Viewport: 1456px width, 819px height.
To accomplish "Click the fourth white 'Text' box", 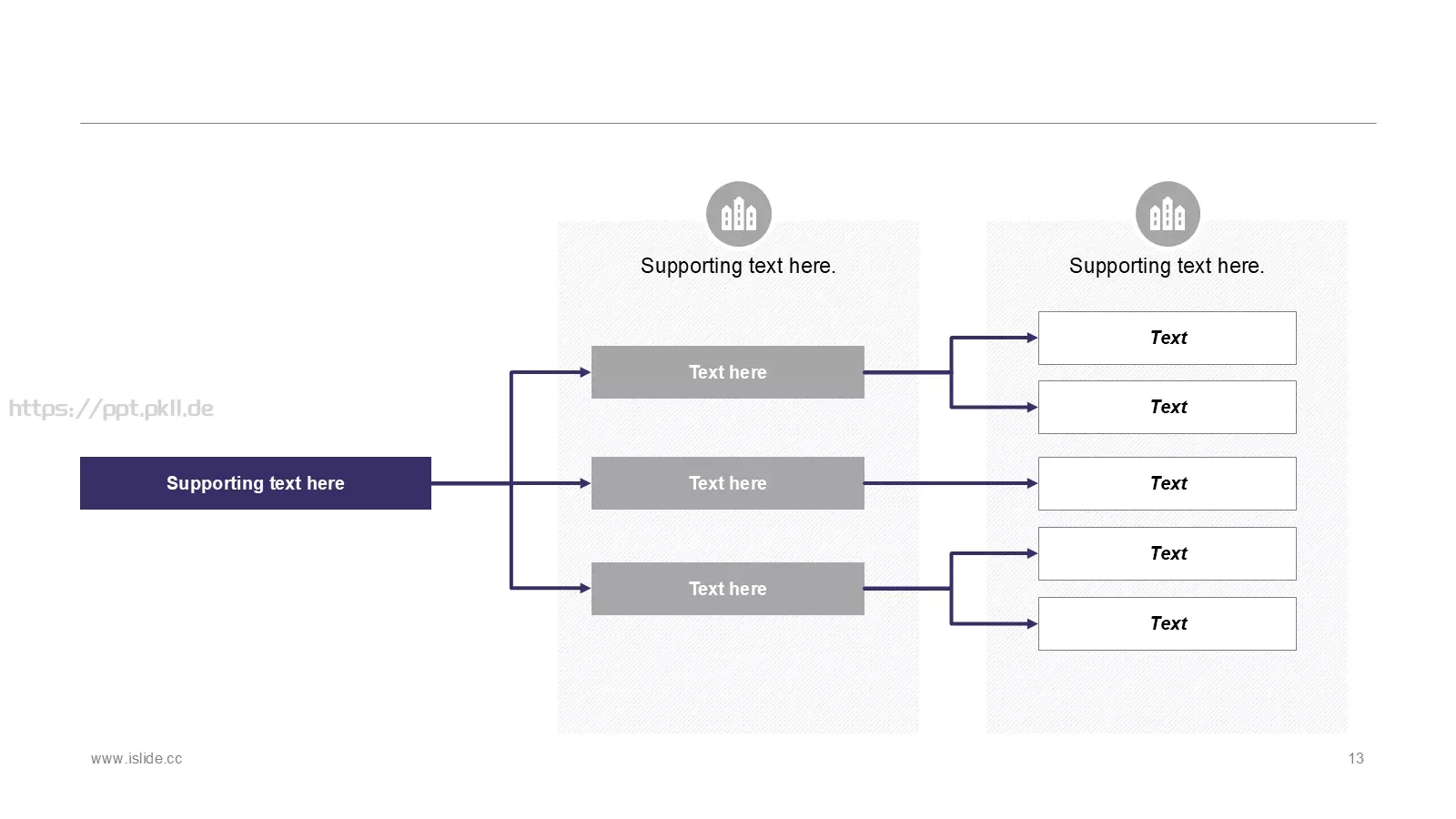I will [1168, 553].
